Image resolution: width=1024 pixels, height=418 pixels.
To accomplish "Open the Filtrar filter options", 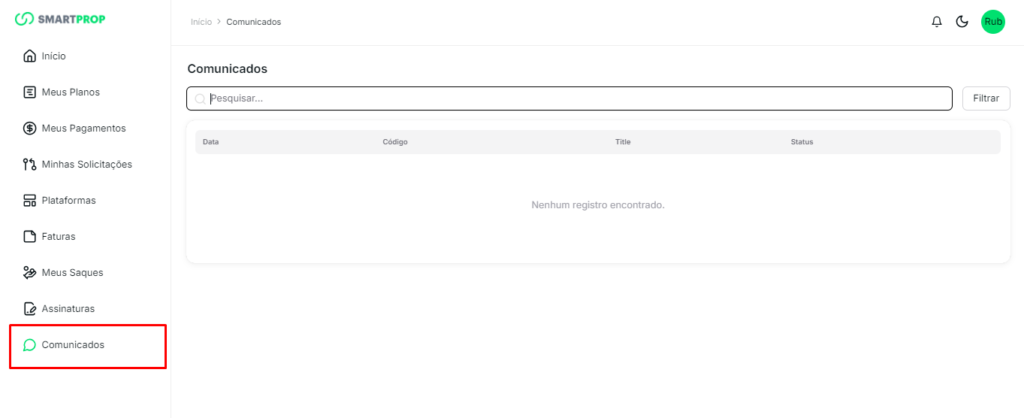I will 986,98.
